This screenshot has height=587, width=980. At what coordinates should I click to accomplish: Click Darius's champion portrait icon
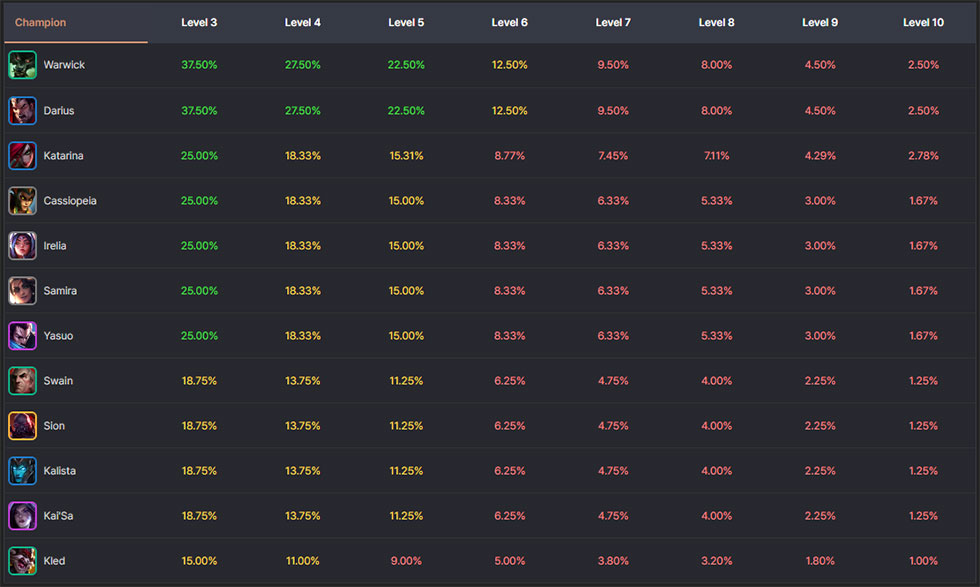coord(22,111)
